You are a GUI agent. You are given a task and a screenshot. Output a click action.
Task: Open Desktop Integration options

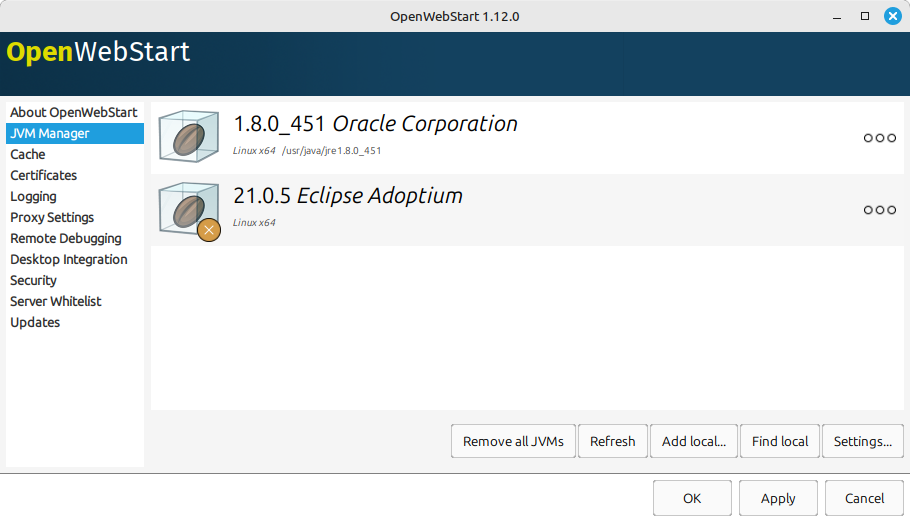[x=75, y=259]
